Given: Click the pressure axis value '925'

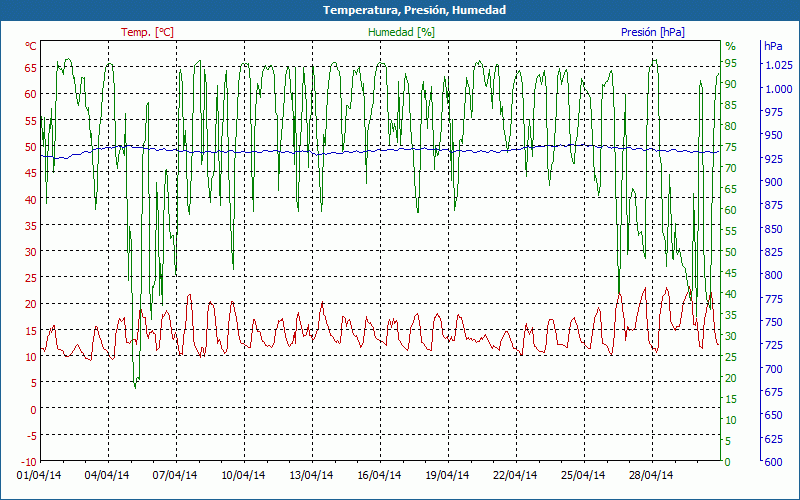Looking at the screenshot, I should [774, 159].
